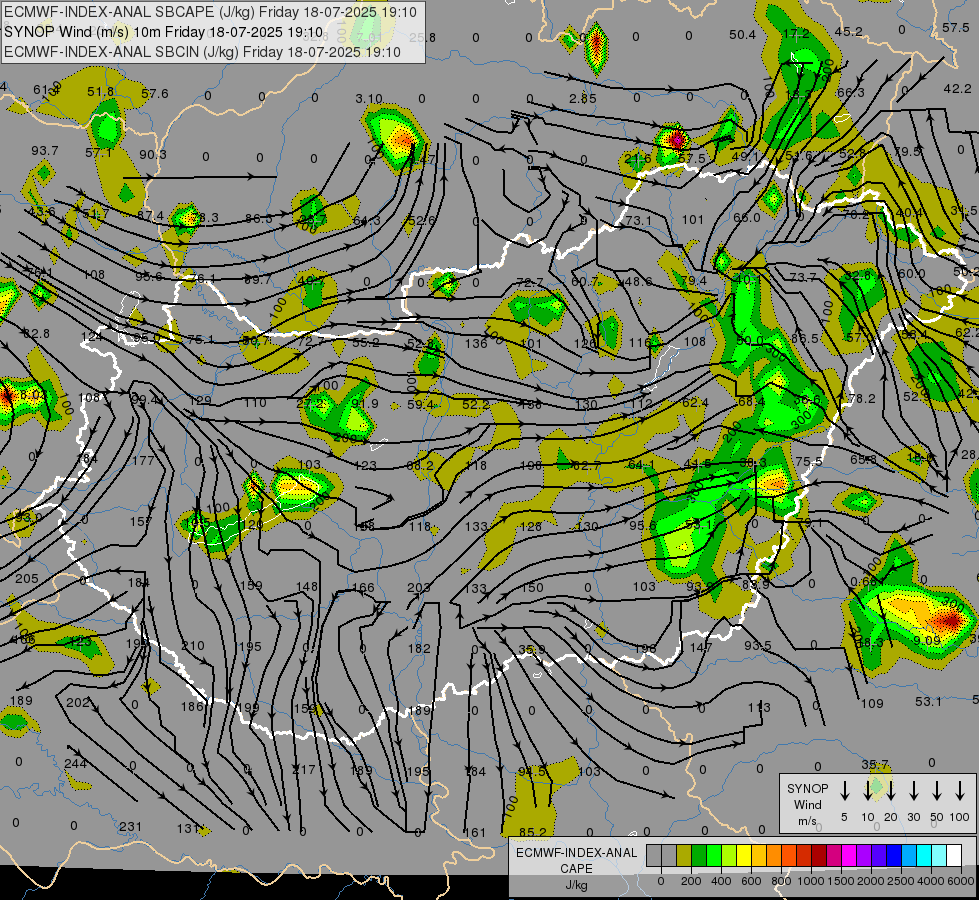Viewport: 979px width, 900px height.
Task: Select the dark maroon swatch below 1000 label
Action: coord(819,856)
